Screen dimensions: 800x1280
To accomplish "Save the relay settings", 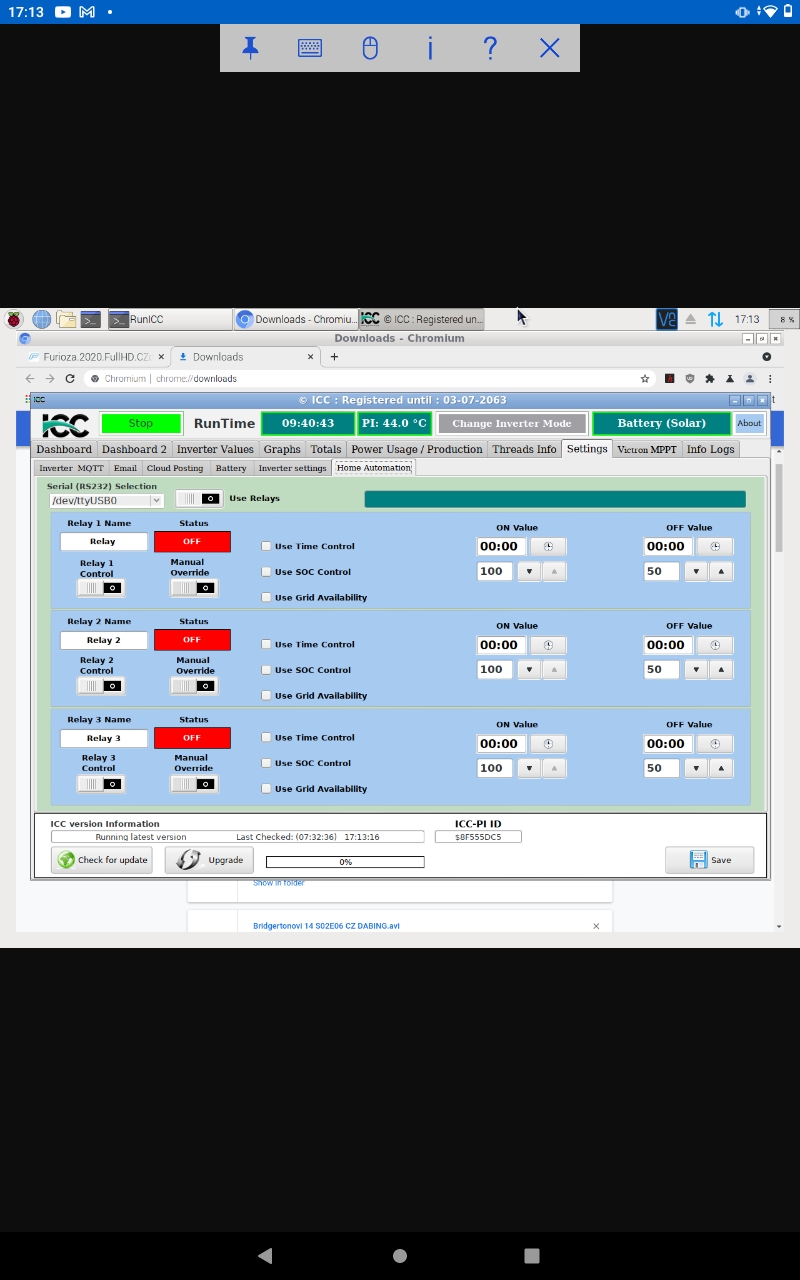I will tap(710, 860).
